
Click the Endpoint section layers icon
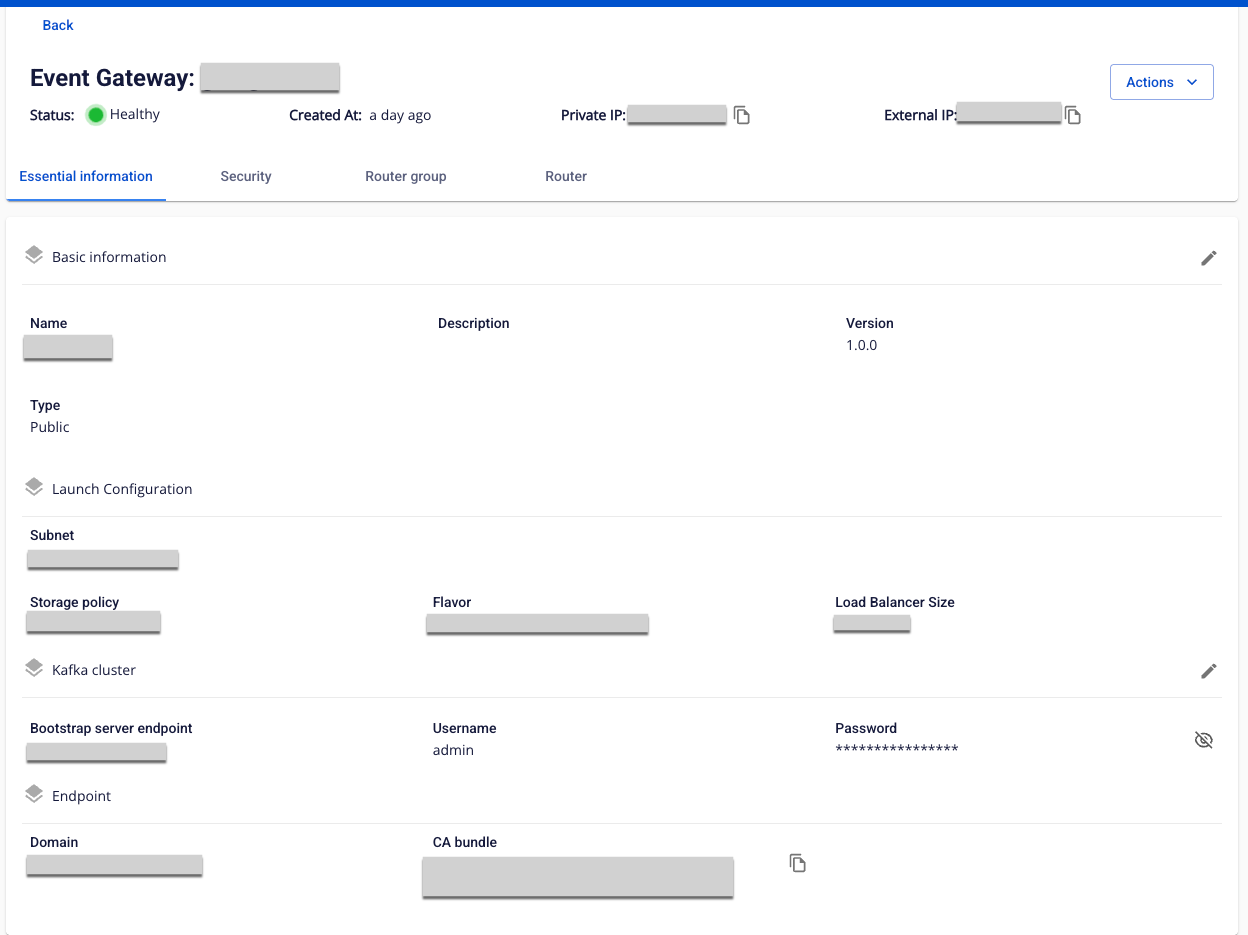(x=34, y=795)
